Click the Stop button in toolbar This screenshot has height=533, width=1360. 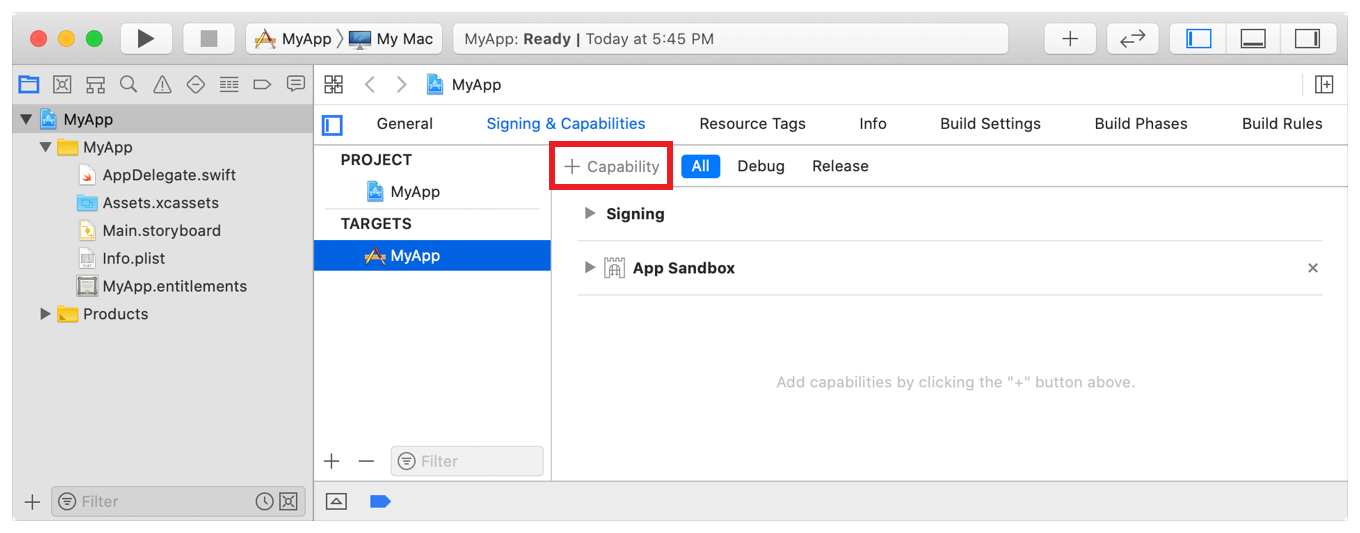pyautogui.click(x=209, y=39)
